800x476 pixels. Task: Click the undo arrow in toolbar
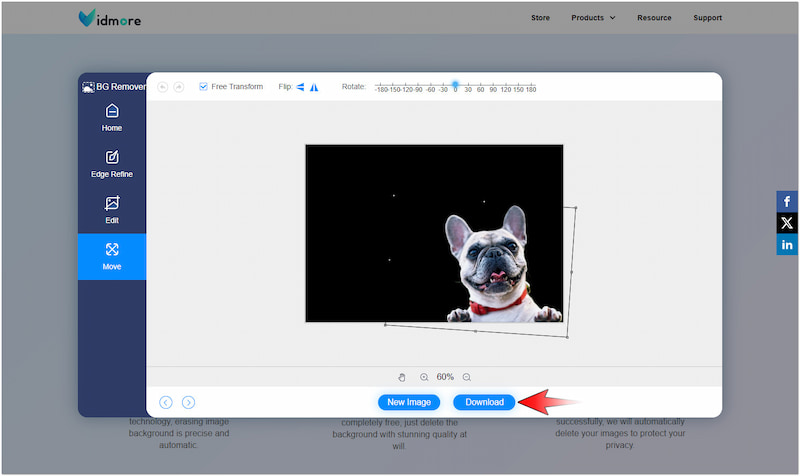(163, 87)
